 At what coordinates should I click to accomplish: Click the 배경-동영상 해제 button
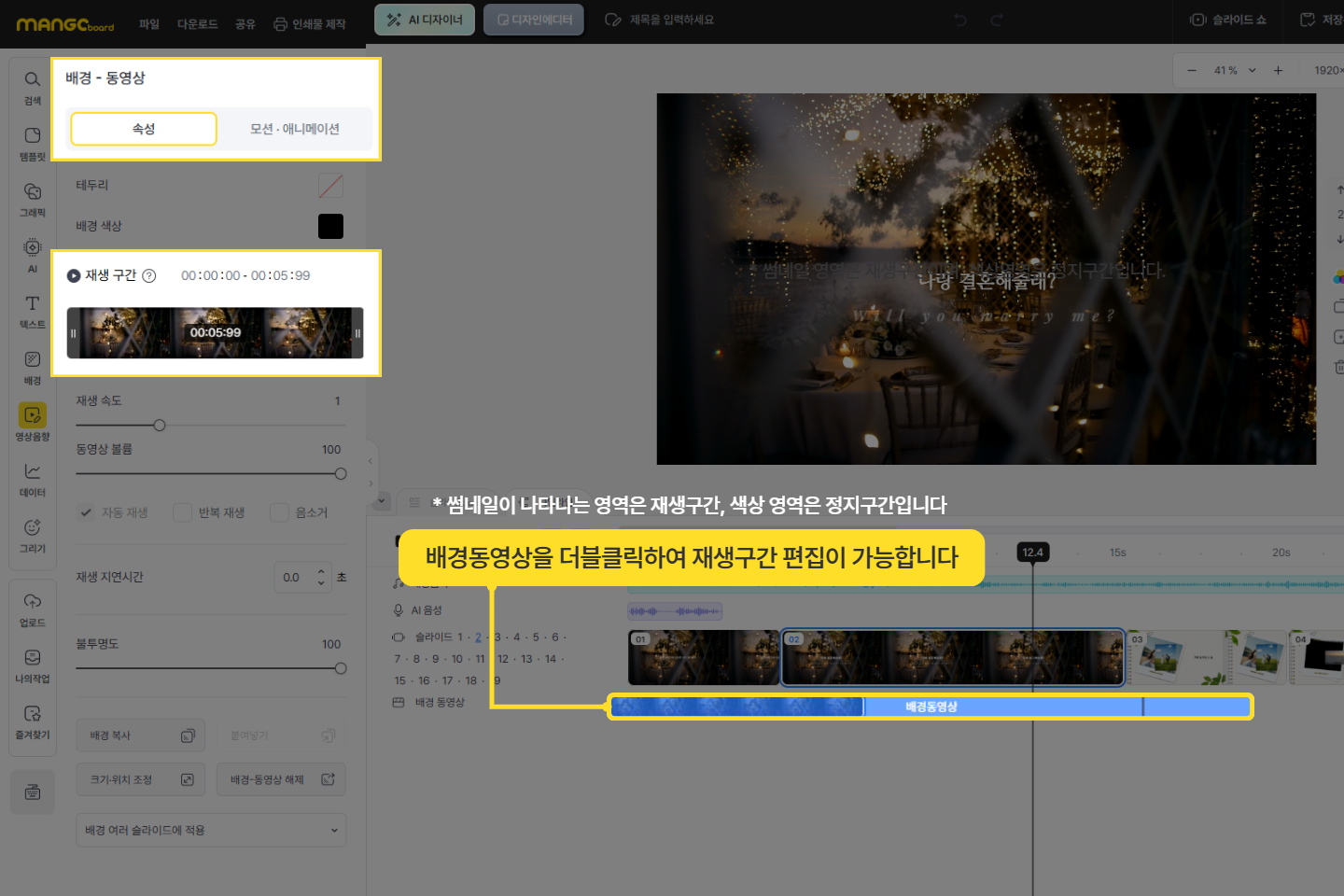pyautogui.click(x=281, y=780)
